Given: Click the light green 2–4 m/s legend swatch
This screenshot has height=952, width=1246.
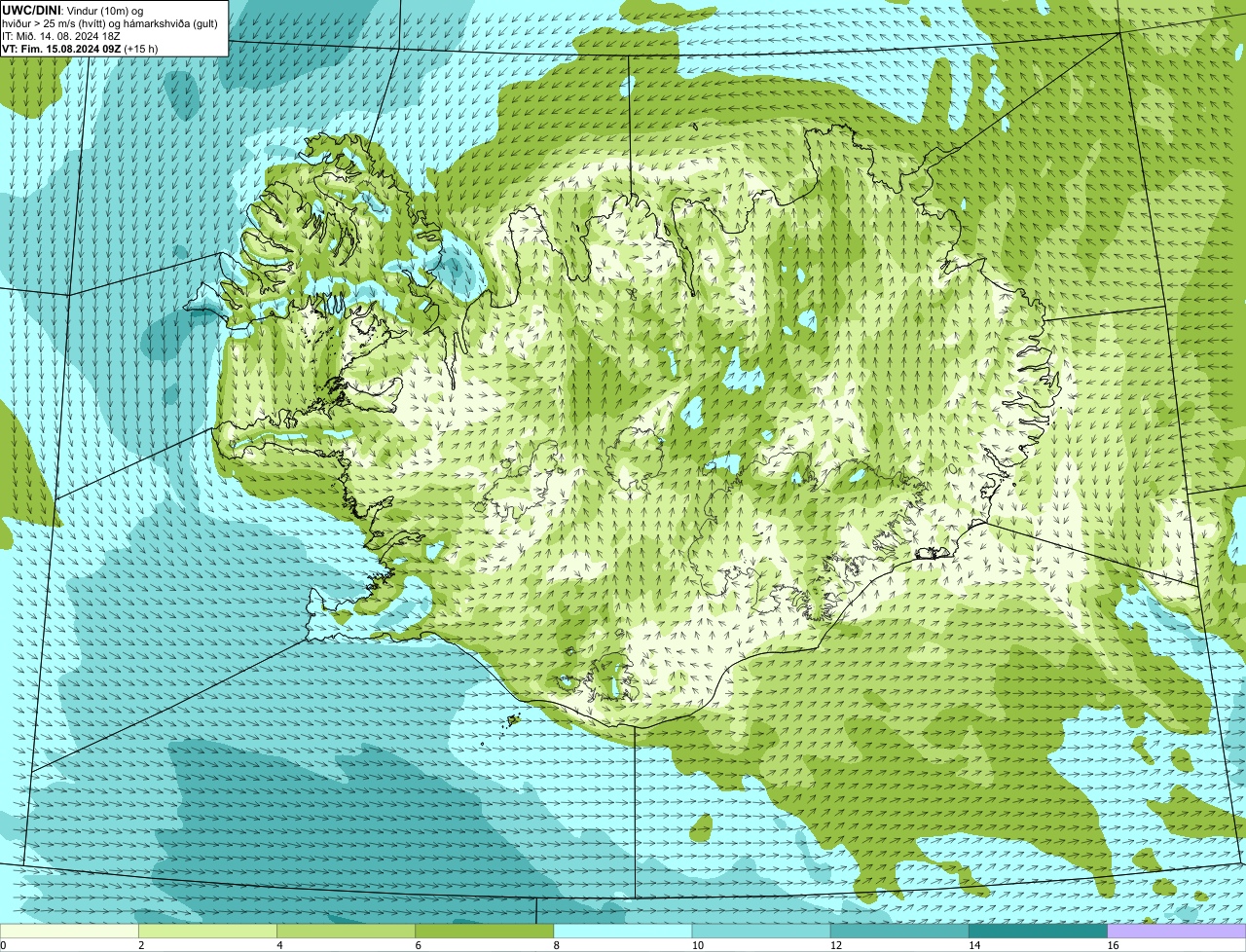Looking at the screenshot, I should (207, 931).
